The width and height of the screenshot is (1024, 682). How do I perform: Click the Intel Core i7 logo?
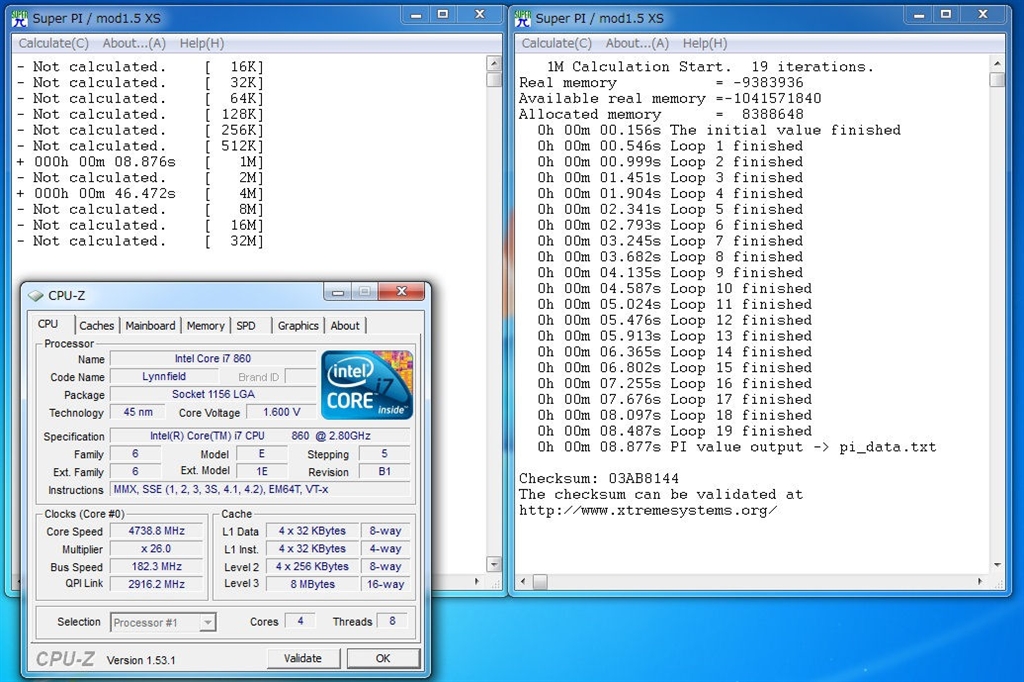click(367, 384)
